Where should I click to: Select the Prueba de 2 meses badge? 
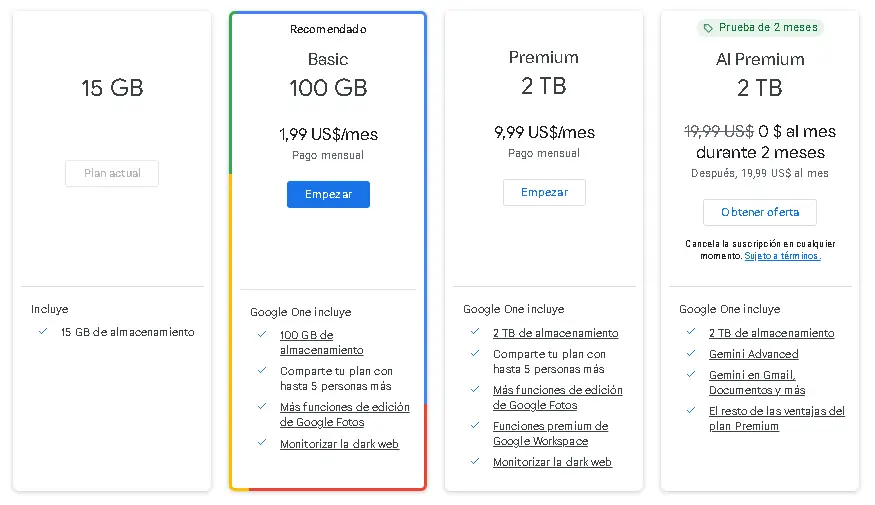point(759,28)
